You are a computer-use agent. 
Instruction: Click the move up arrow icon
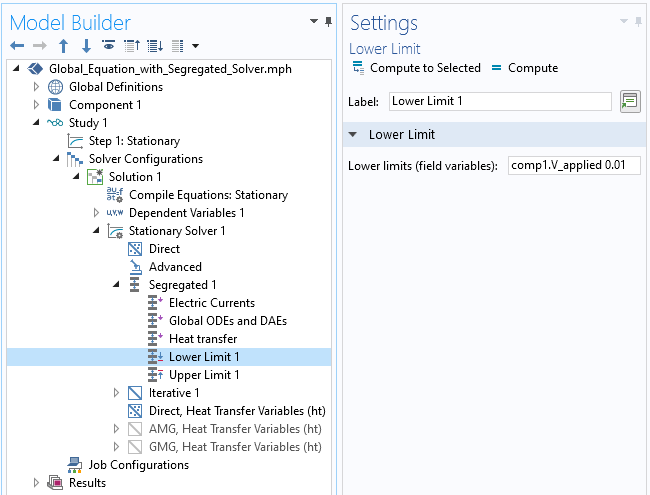[63, 46]
